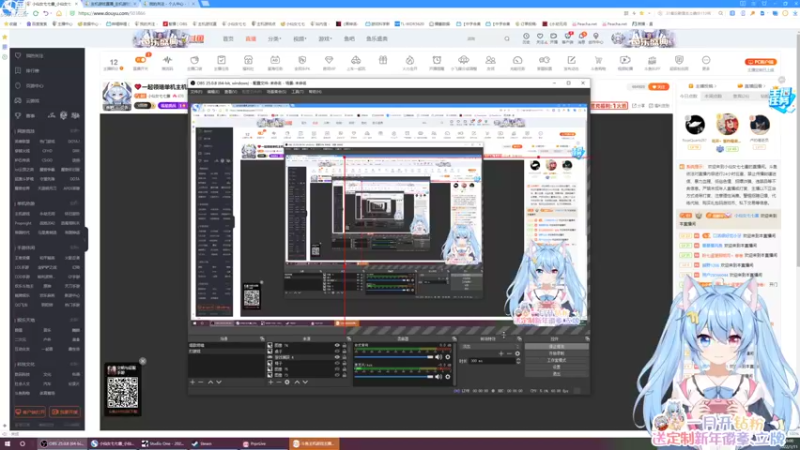Open the OBS 查看 menu
800x450 pixels.
click(x=231, y=92)
